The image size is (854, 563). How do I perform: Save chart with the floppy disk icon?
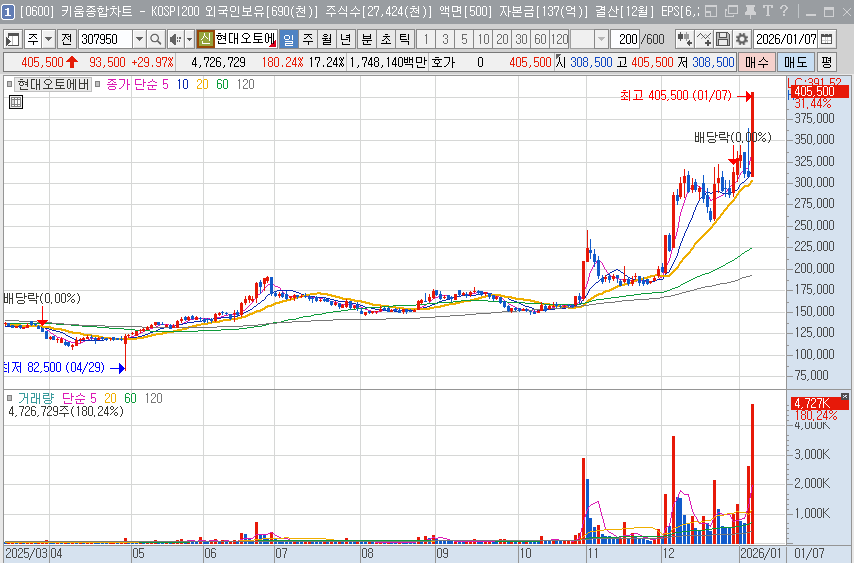pyautogui.click(x=723, y=39)
